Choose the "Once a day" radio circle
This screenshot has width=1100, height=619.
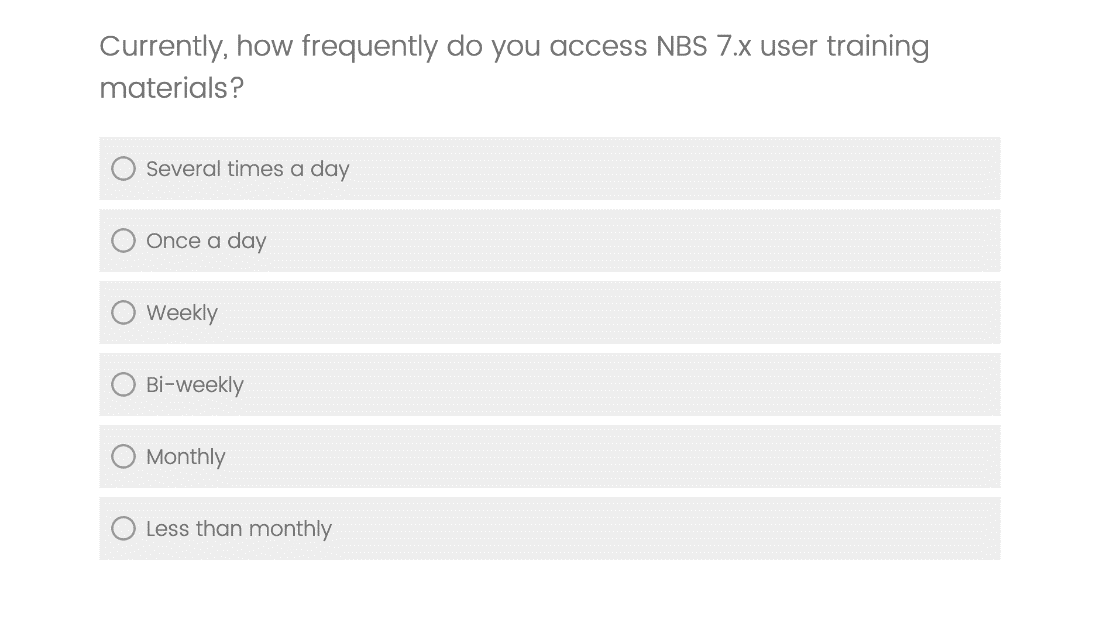coord(123,241)
